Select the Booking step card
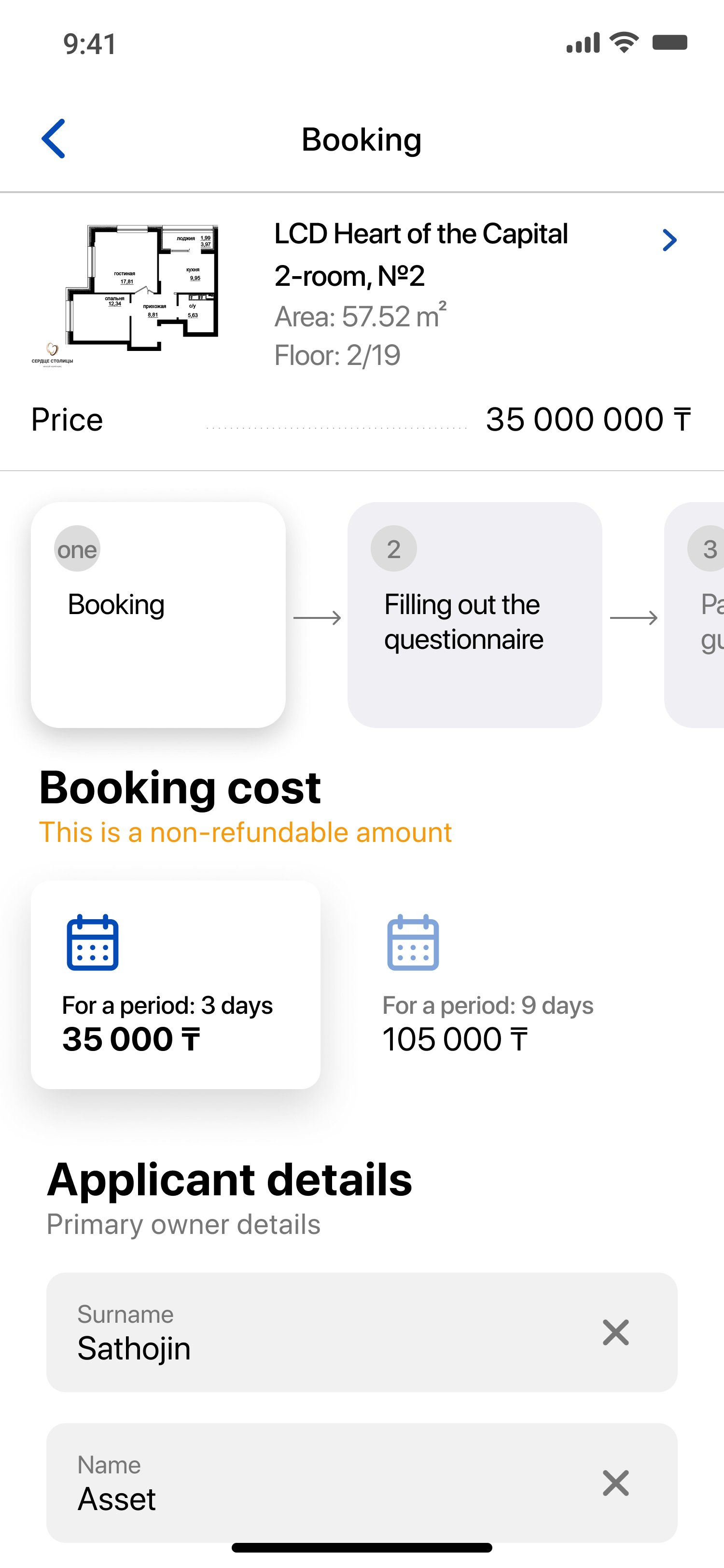The height and width of the screenshot is (1568, 724). tap(158, 615)
